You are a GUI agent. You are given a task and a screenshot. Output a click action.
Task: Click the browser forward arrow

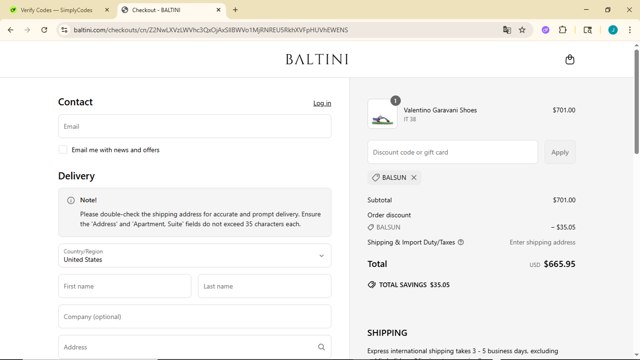pos(27,30)
